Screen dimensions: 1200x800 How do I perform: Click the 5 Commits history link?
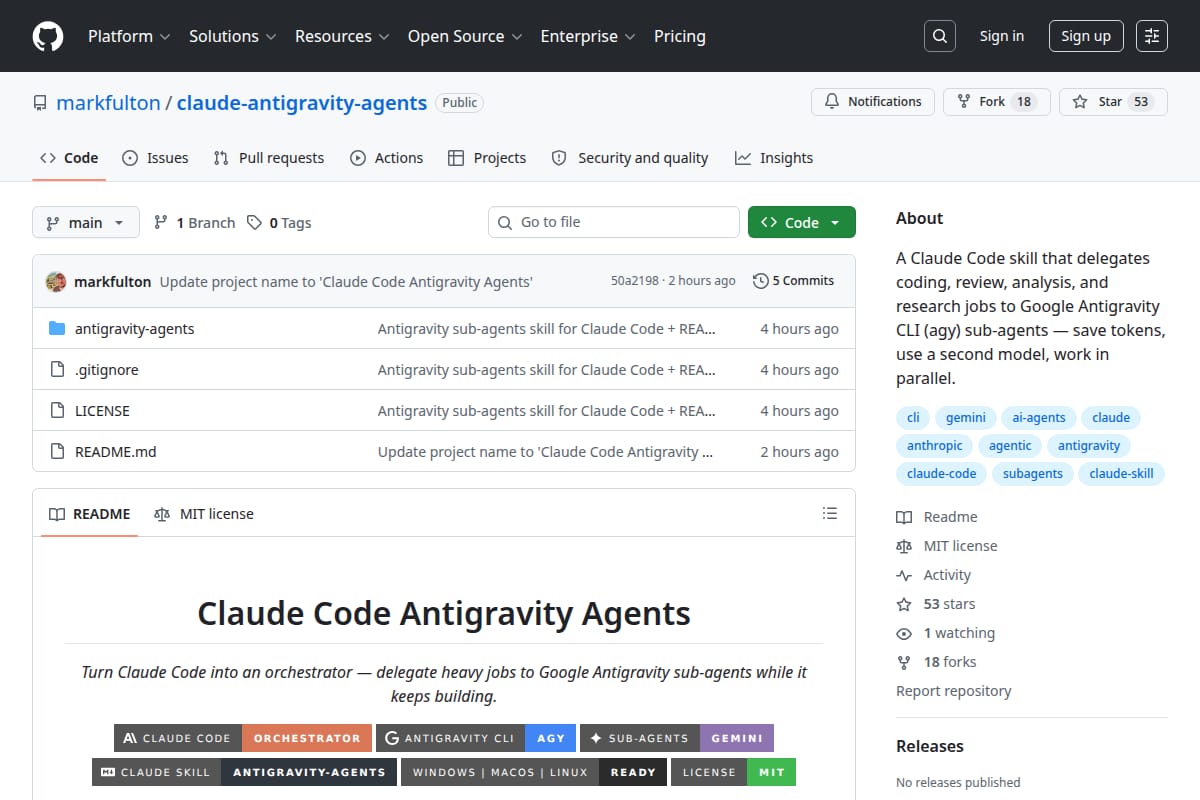click(793, 281)
